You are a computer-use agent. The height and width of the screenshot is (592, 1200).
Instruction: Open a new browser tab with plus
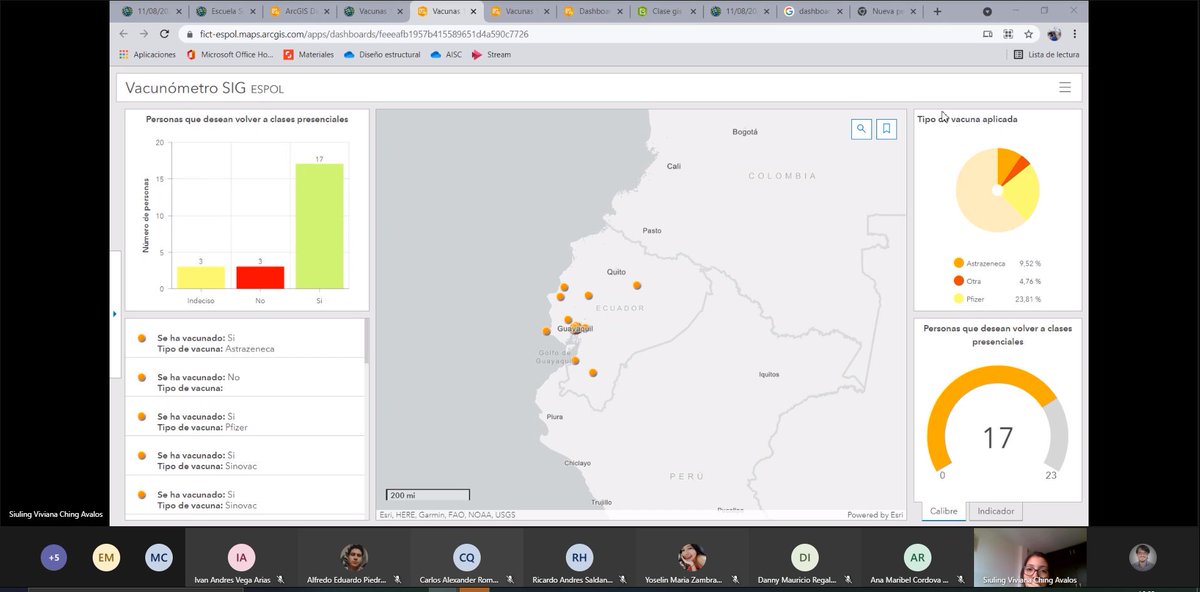937,12
